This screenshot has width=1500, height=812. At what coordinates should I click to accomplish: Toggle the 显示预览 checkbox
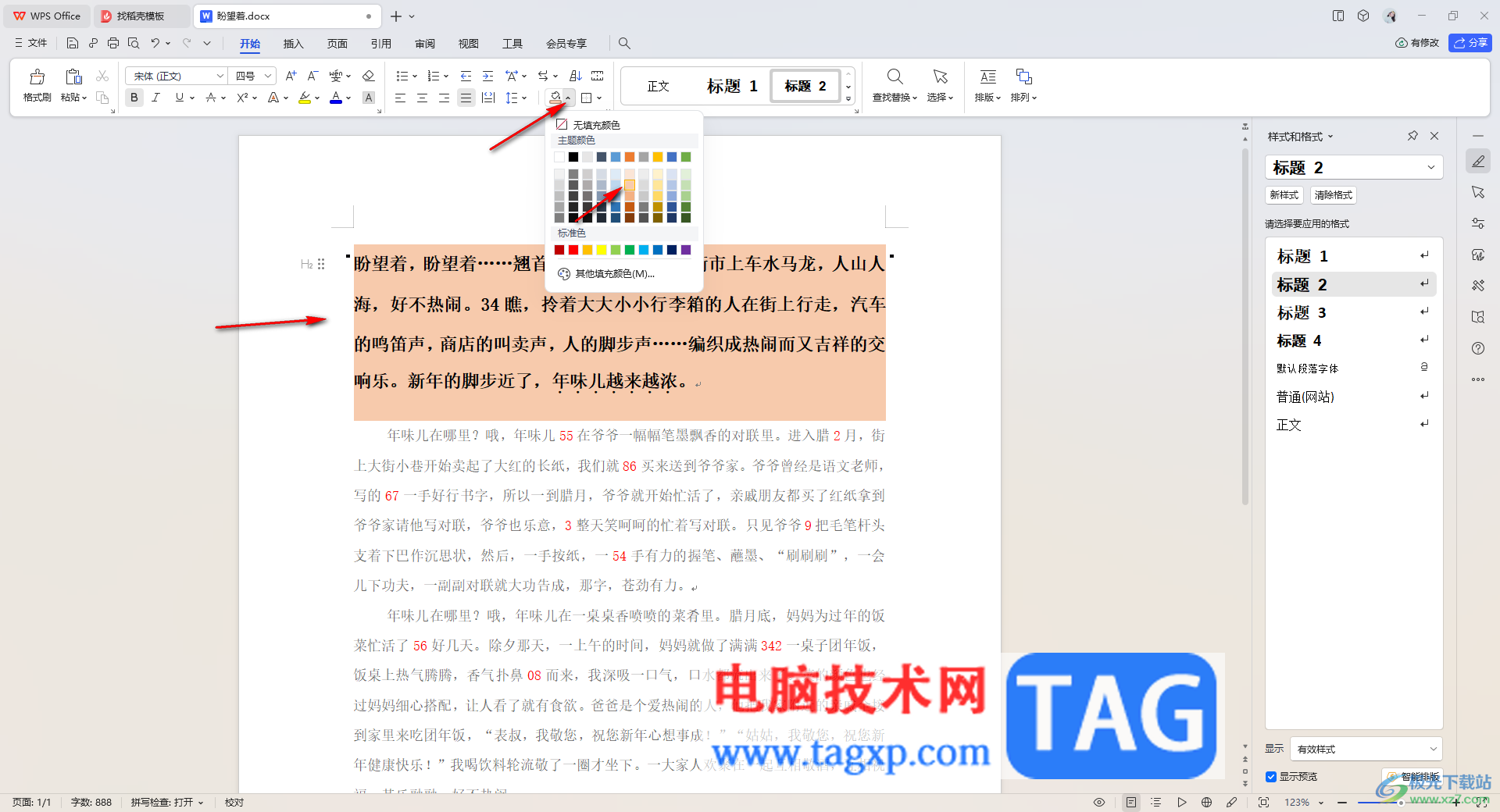click(1271, 777)
